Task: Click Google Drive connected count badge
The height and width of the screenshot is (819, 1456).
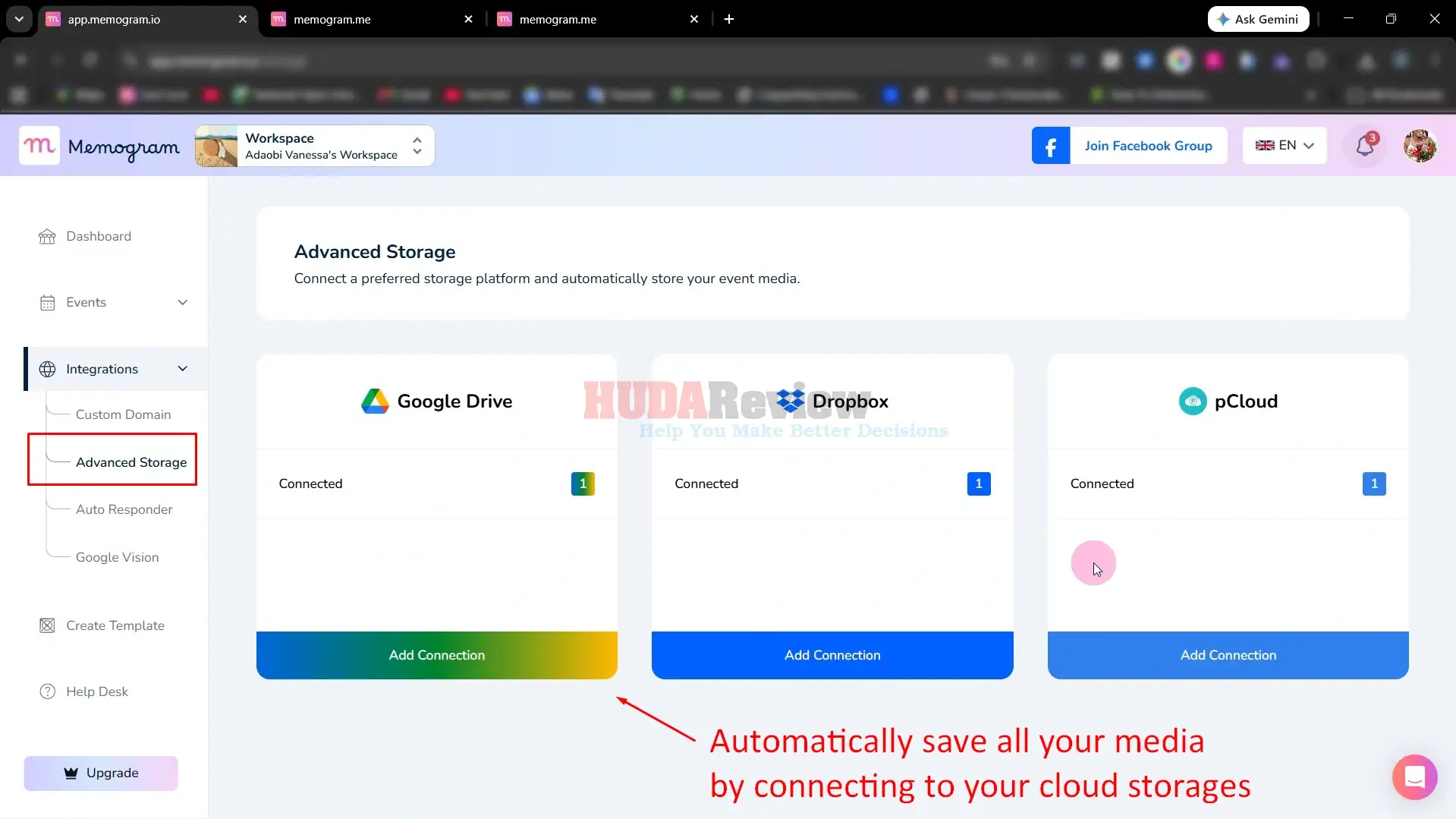Action: click(x=583, y=484)
